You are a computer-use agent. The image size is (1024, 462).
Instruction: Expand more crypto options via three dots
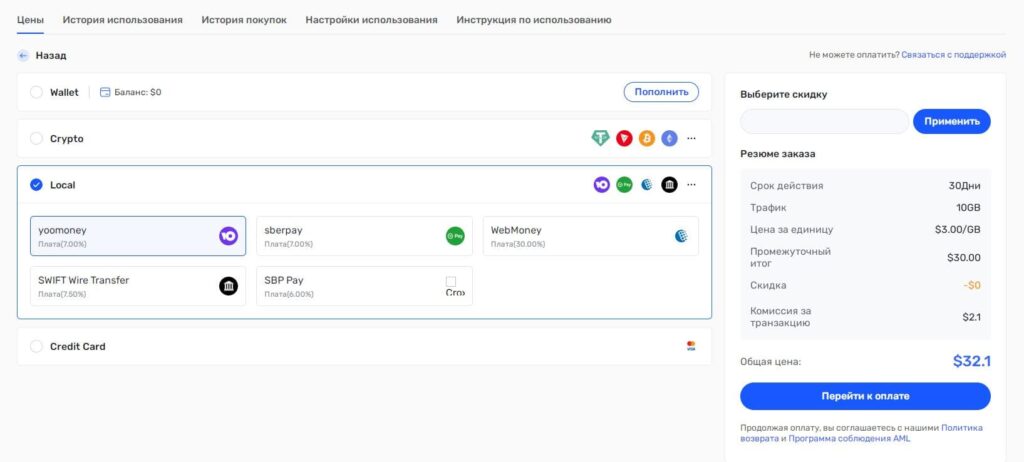(x=692, y=139)
